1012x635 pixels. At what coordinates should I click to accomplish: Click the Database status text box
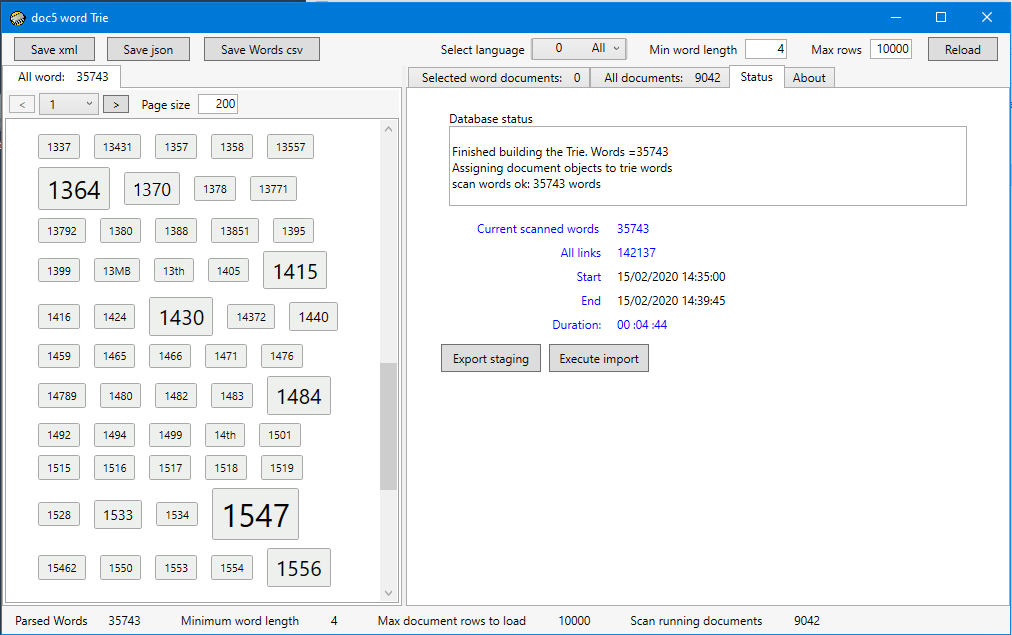pos(707,166)
